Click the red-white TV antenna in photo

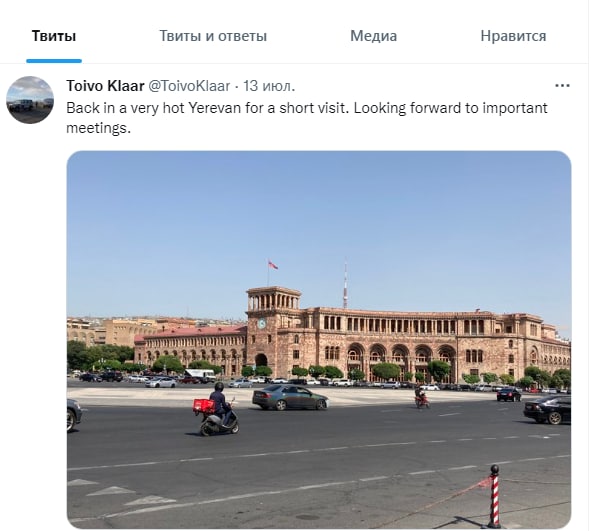pyautogui.click(x=345, y=284)
